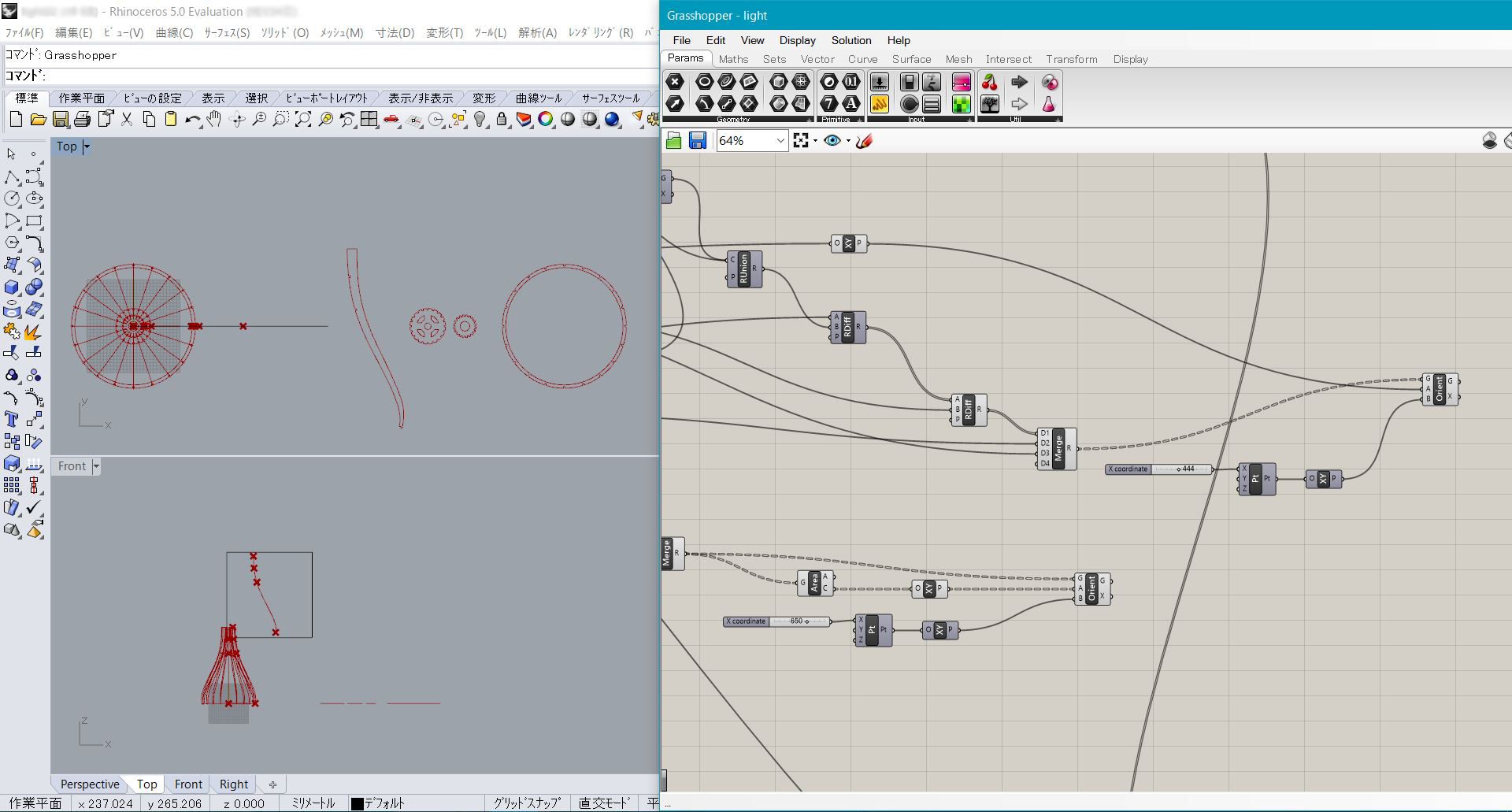The width and height of the screenshot is (1512, 812).
Task: Click the Panel icon in Input group
Action: coord(880,104)
